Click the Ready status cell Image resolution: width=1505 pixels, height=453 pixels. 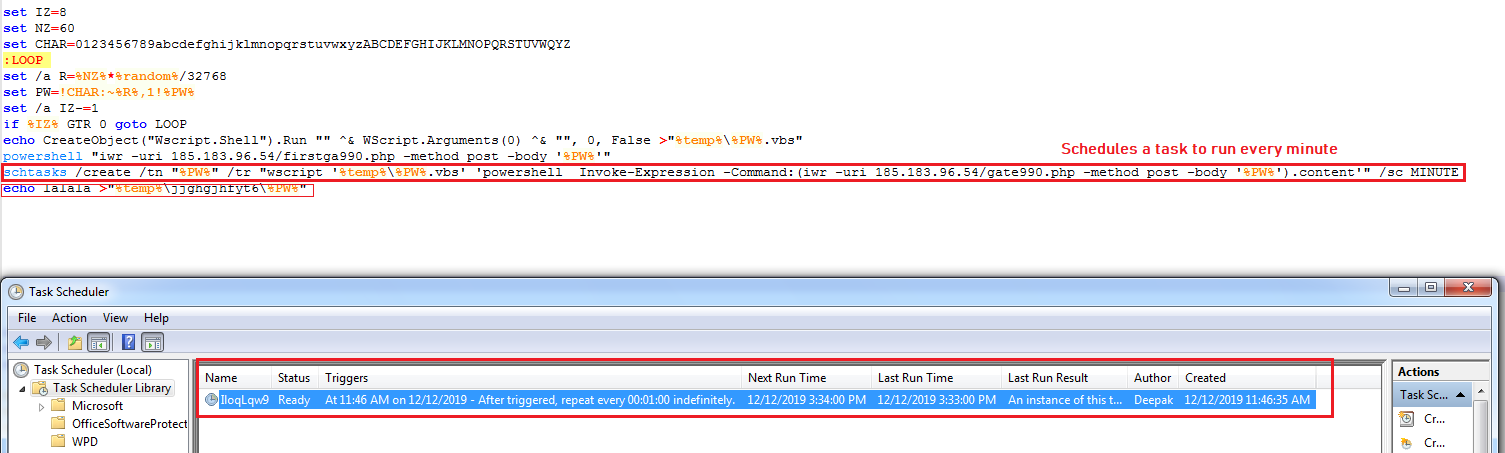pyautogui.click(x=295, y=399)
